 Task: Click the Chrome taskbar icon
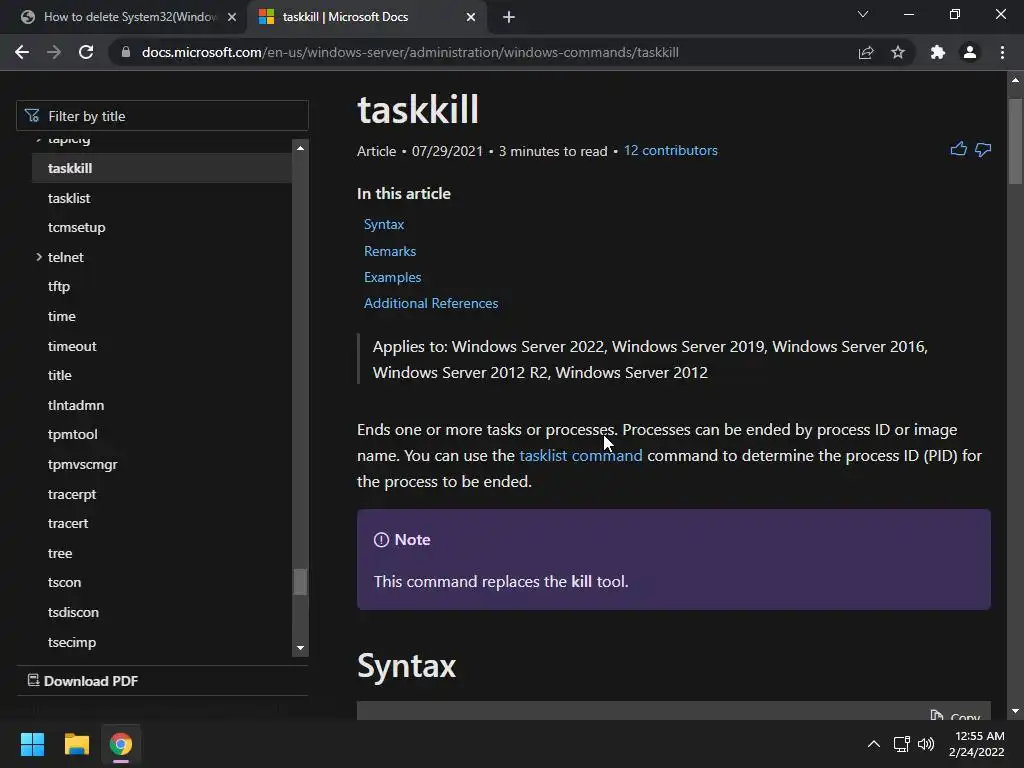121,744
